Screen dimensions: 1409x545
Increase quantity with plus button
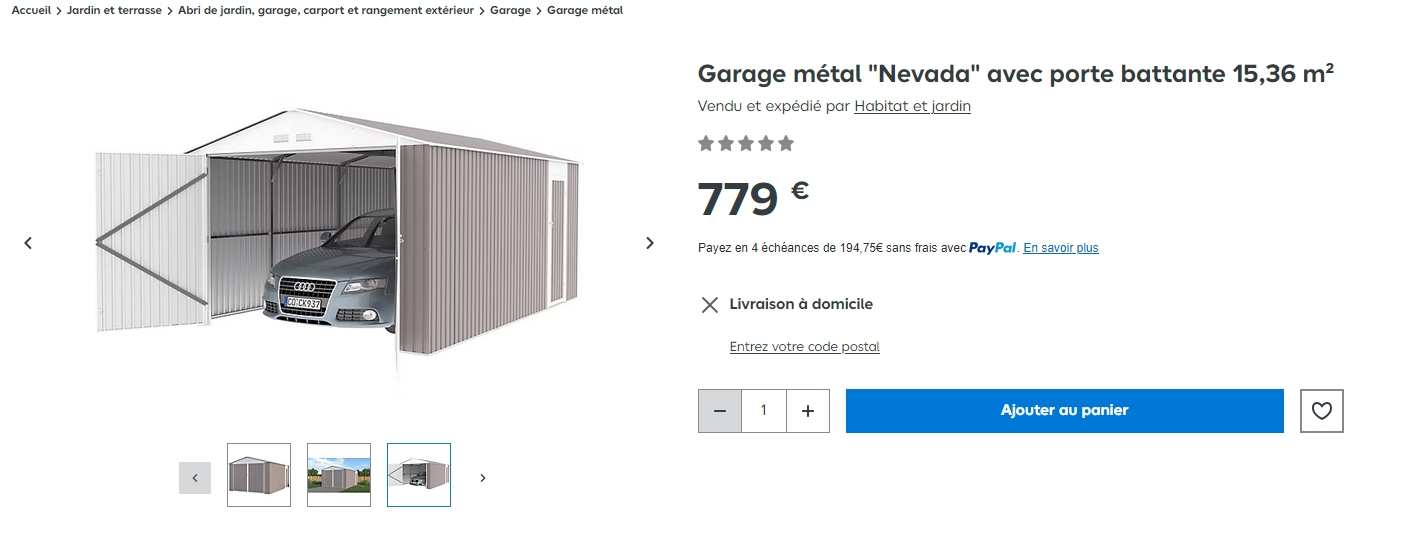(x=808, y=411)
